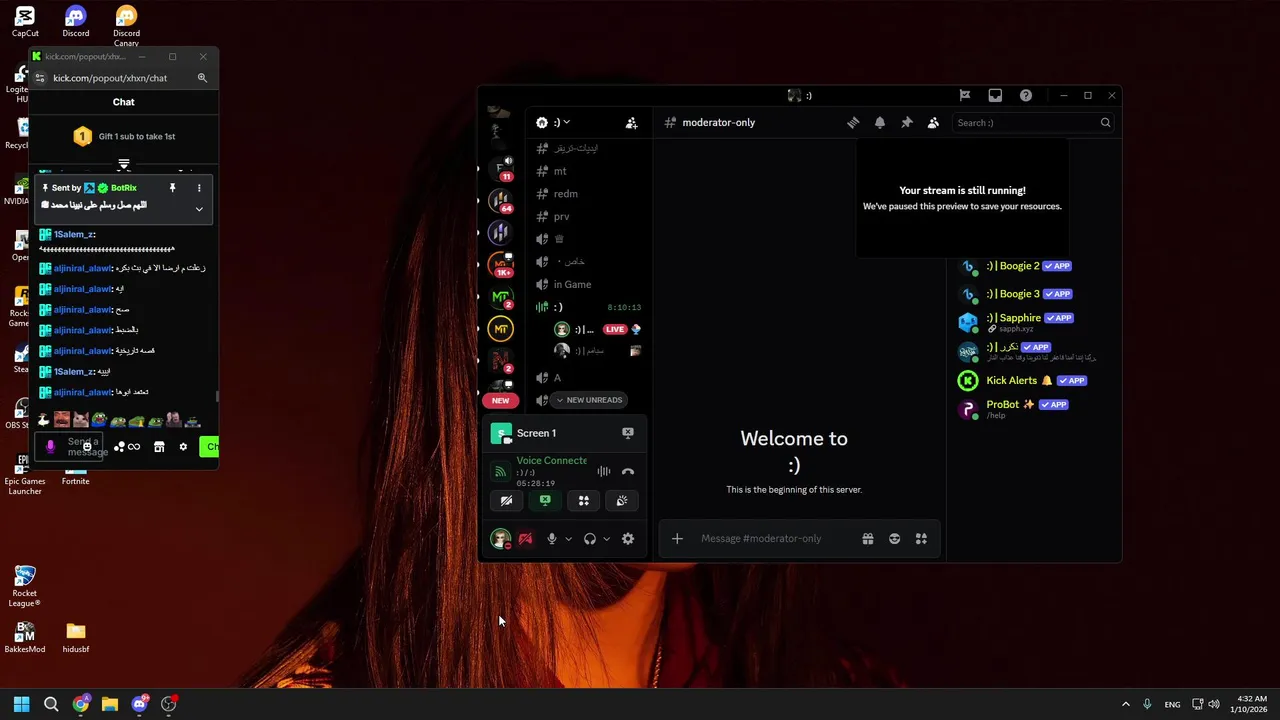
Task: Toggle the member list icon in Discord
Action: (x=933, y=122)
